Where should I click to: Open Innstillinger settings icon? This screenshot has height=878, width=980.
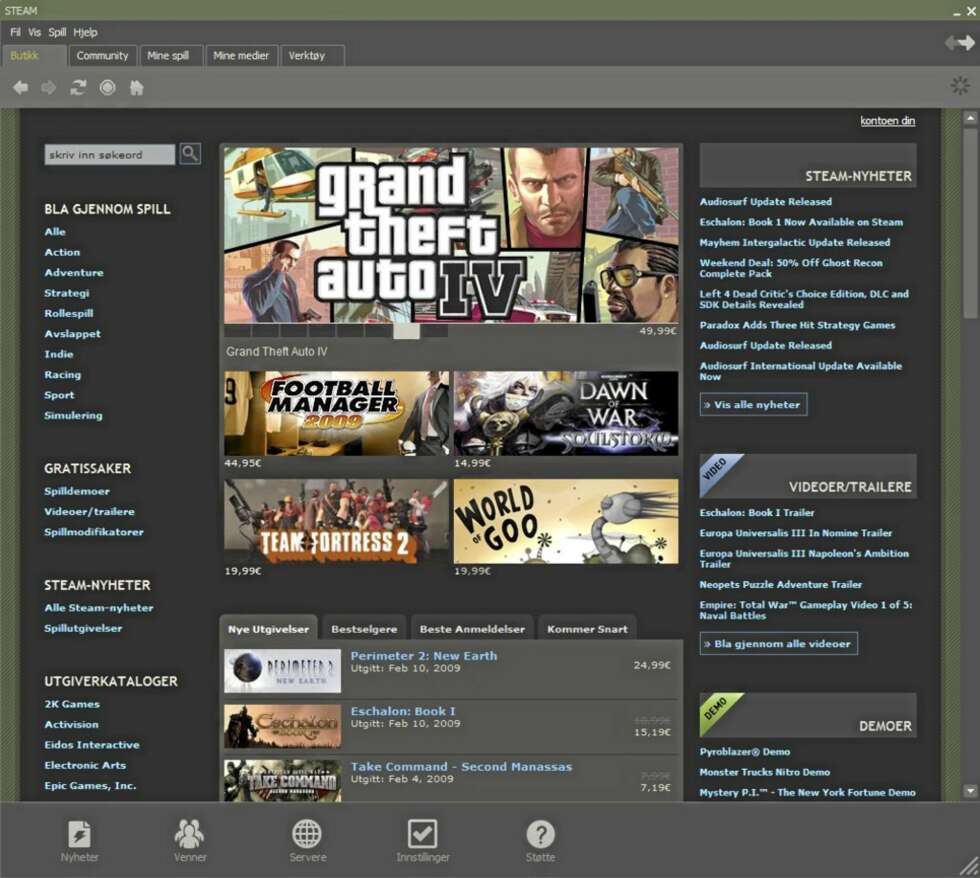point(422,841)
